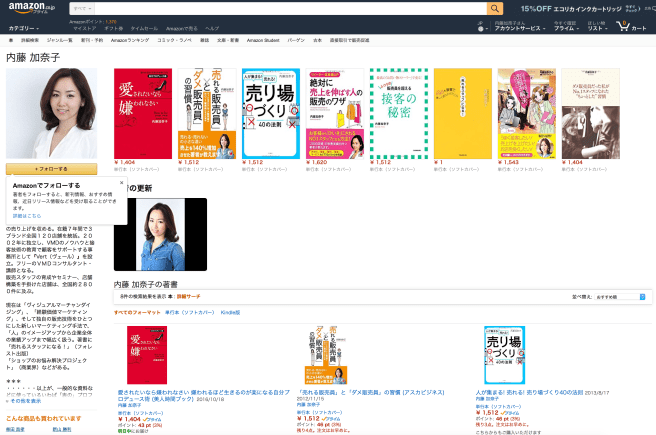656x435 pixels.
Task: Open the すべて search category dropdown
Action: [x=82, y=8]
